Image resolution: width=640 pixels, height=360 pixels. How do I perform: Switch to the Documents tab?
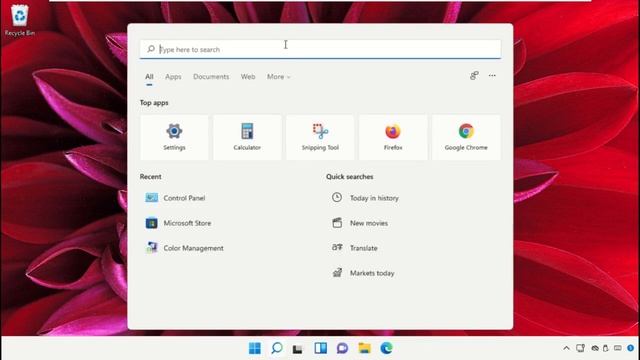(211, 77)
